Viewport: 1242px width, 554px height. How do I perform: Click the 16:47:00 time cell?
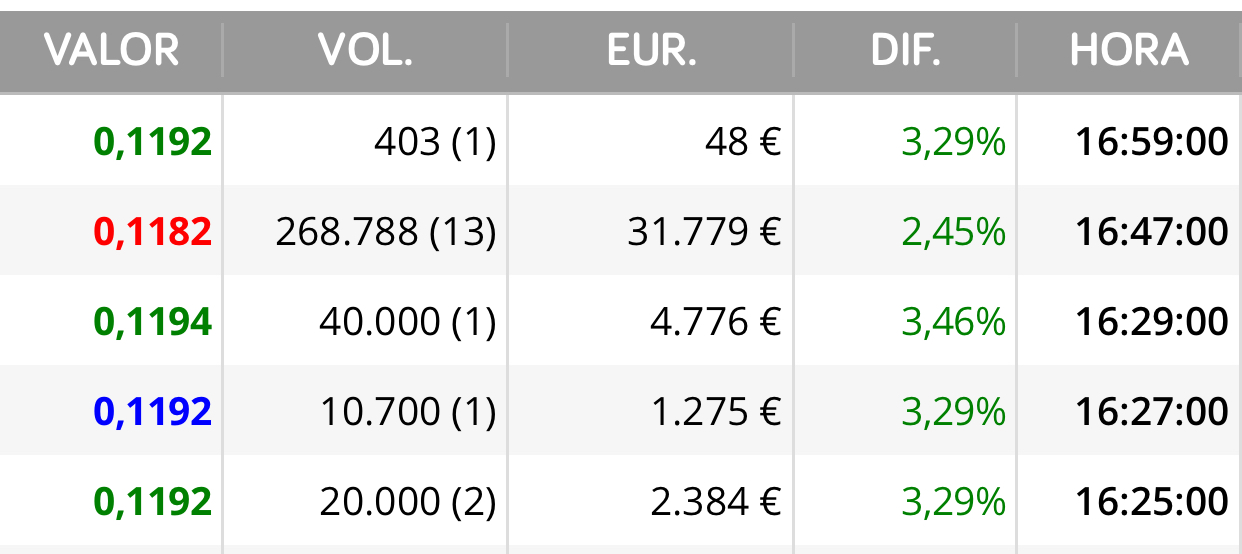[x=1152, y=232]
